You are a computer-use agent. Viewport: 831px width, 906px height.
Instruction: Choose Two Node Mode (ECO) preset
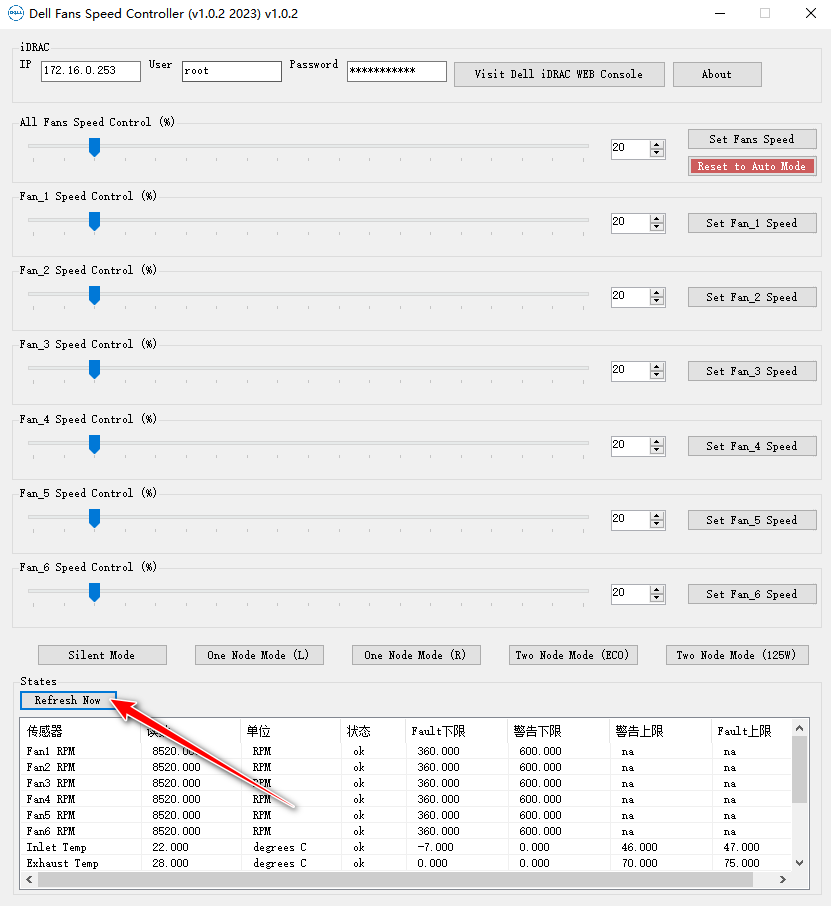[573, 655]
